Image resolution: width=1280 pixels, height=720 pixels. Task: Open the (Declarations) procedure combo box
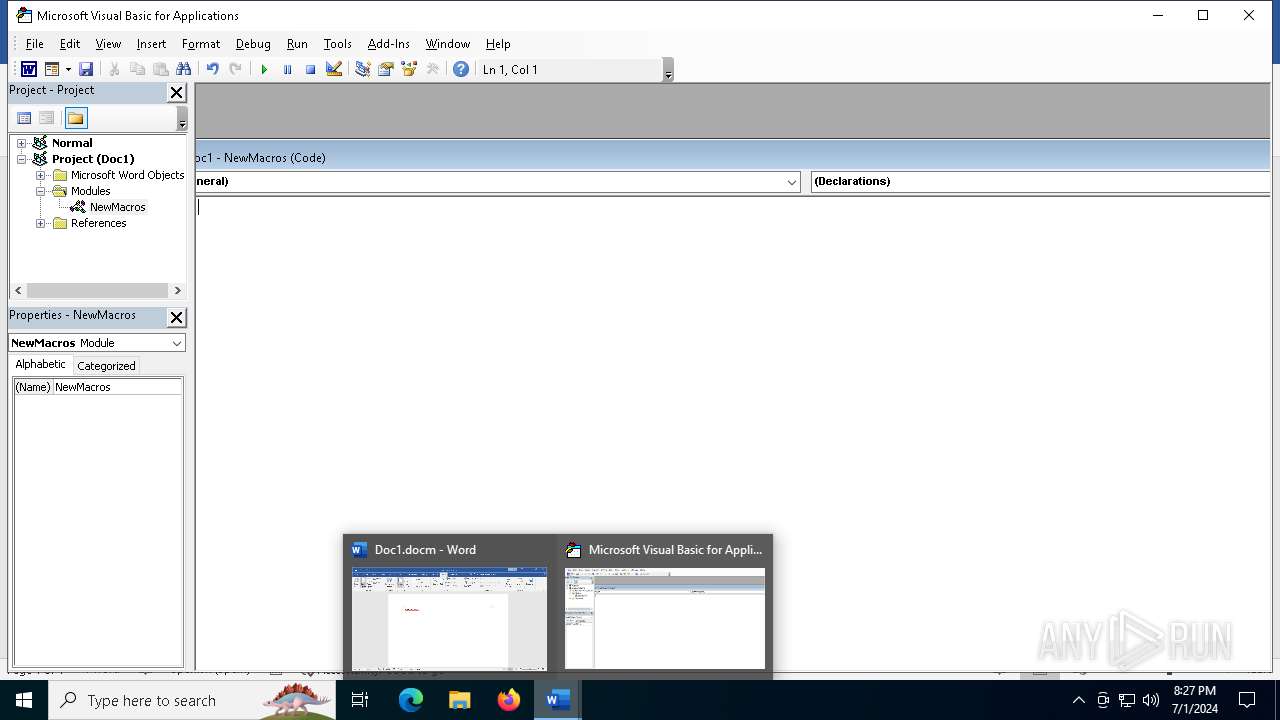pos(1040,181)
